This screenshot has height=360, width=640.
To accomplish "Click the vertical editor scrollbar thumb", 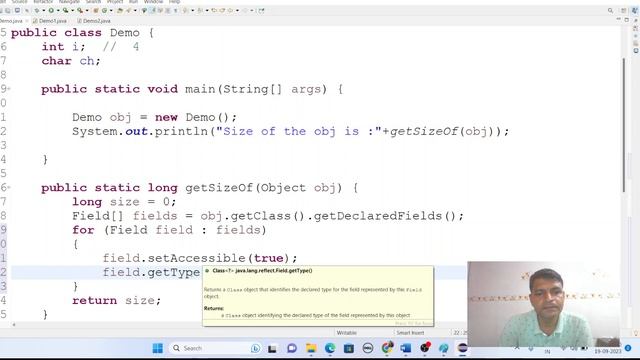I will click(624, 125).
